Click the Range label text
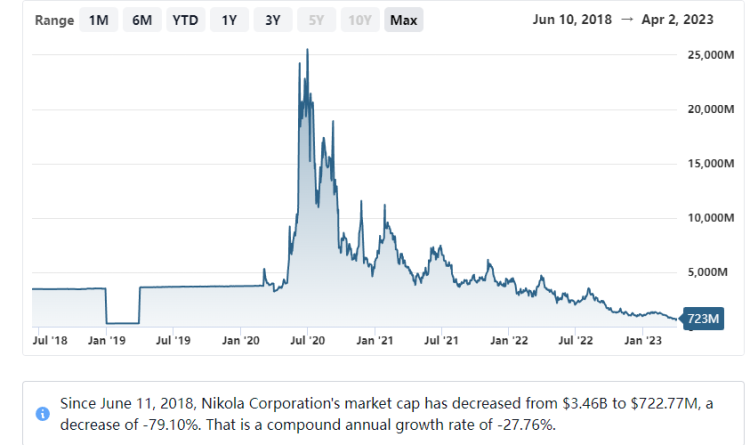The width and height of the screenshot is (750, 445). (54, 20)
